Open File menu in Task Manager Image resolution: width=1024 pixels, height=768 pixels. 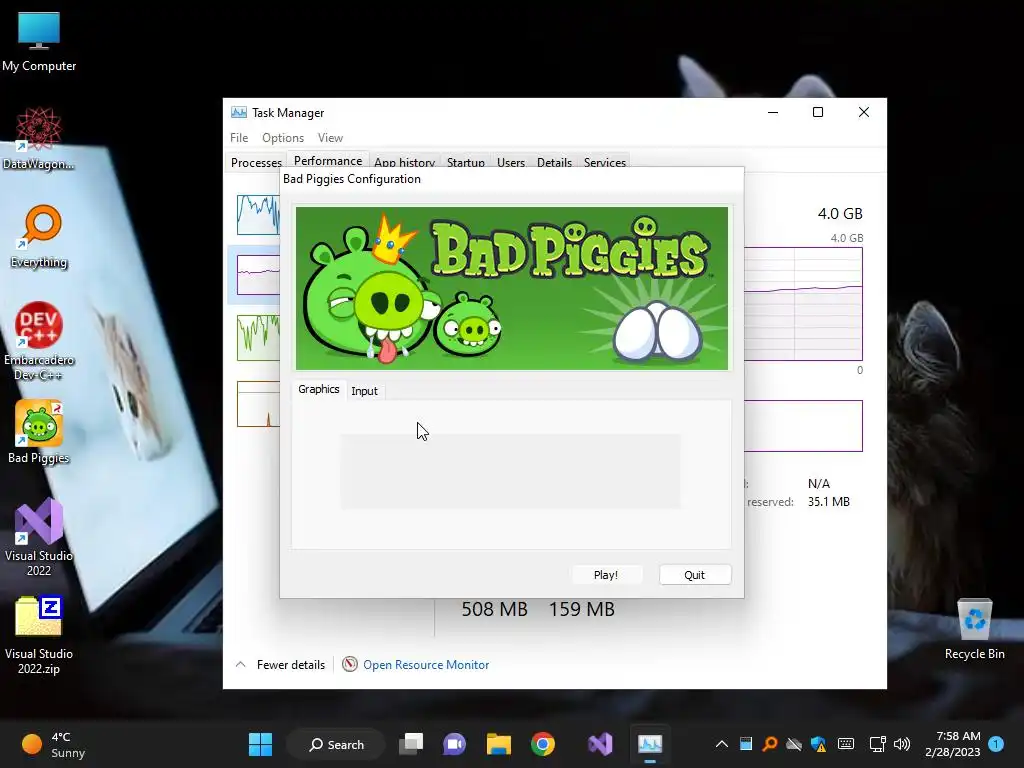239,138
